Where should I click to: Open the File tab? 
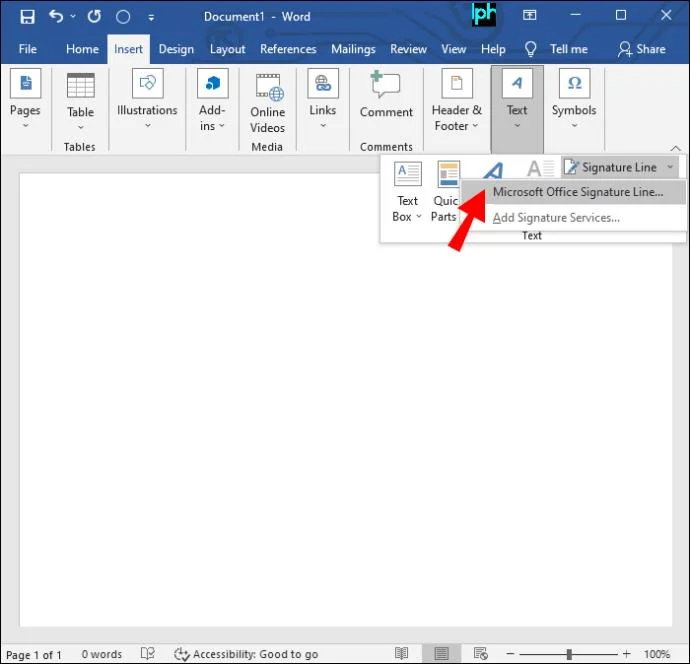tap(28, 49)
